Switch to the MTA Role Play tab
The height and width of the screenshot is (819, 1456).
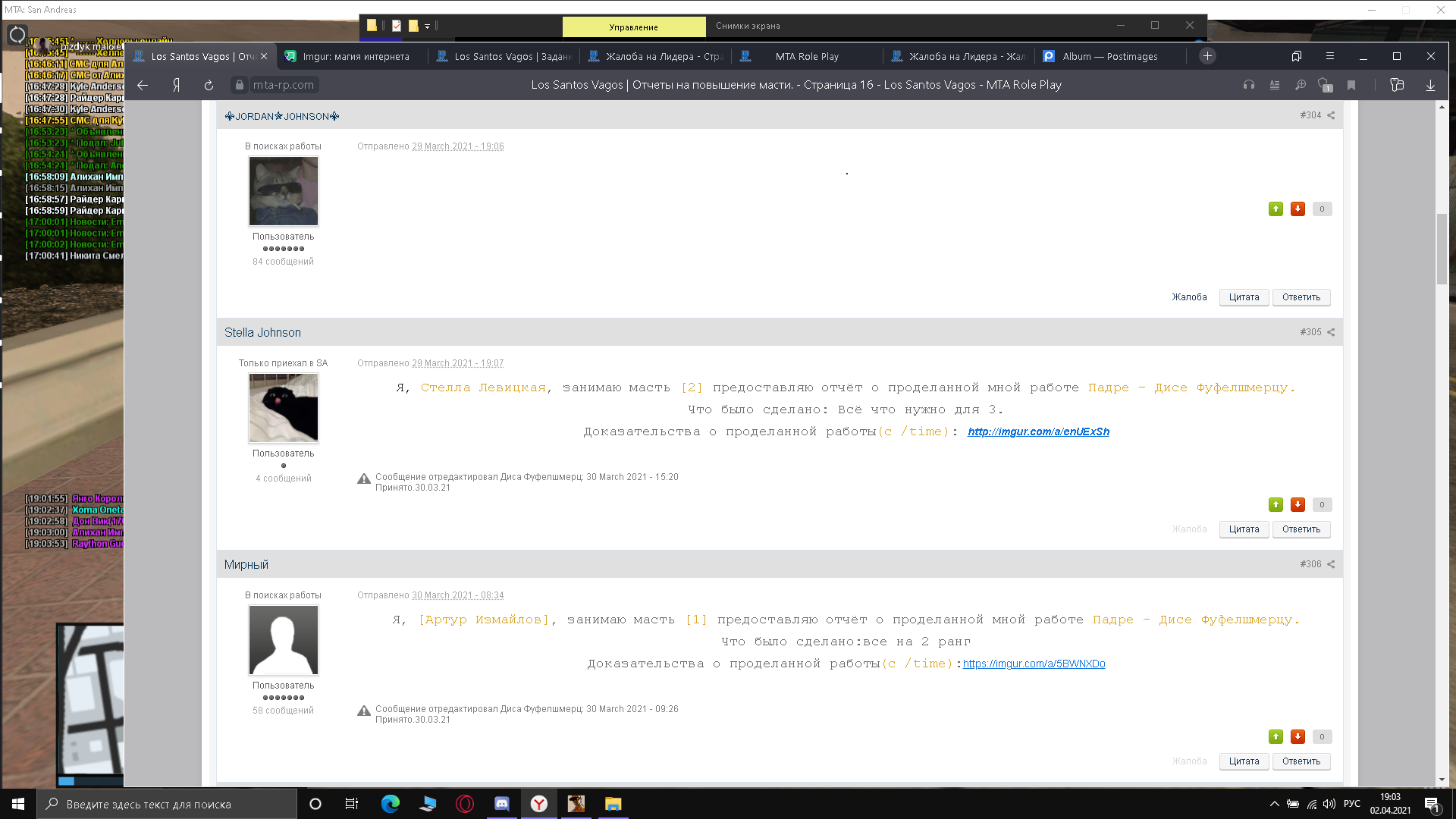(x=807, y=56)
